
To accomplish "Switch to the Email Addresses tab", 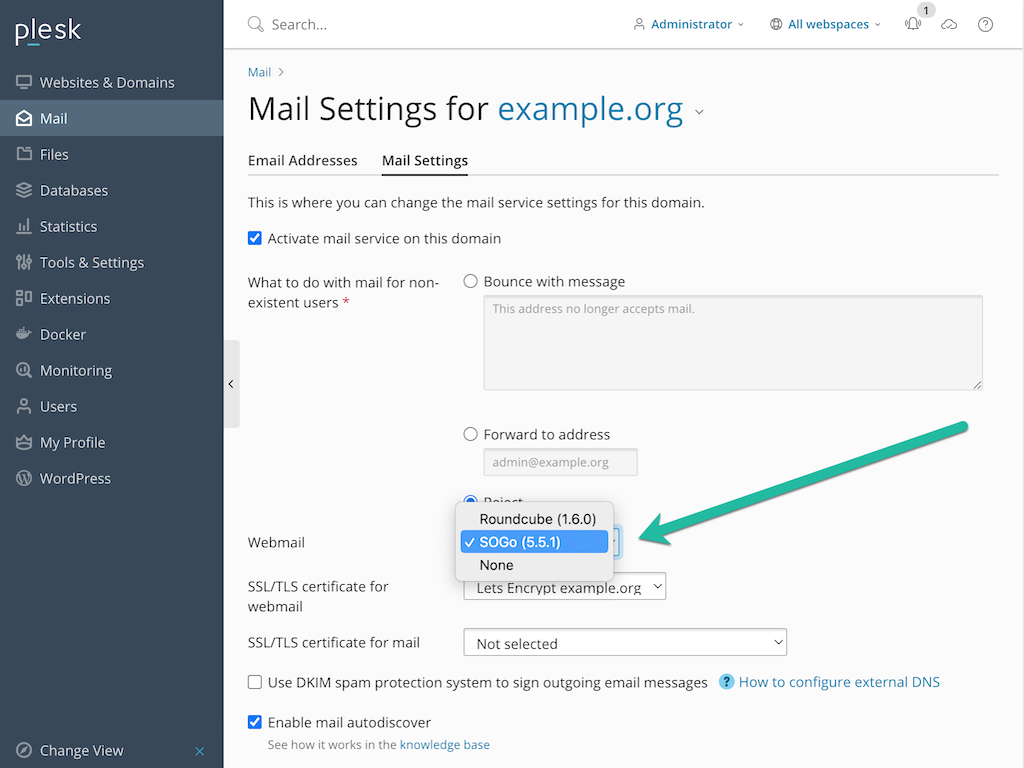I will tap(303, 160).
